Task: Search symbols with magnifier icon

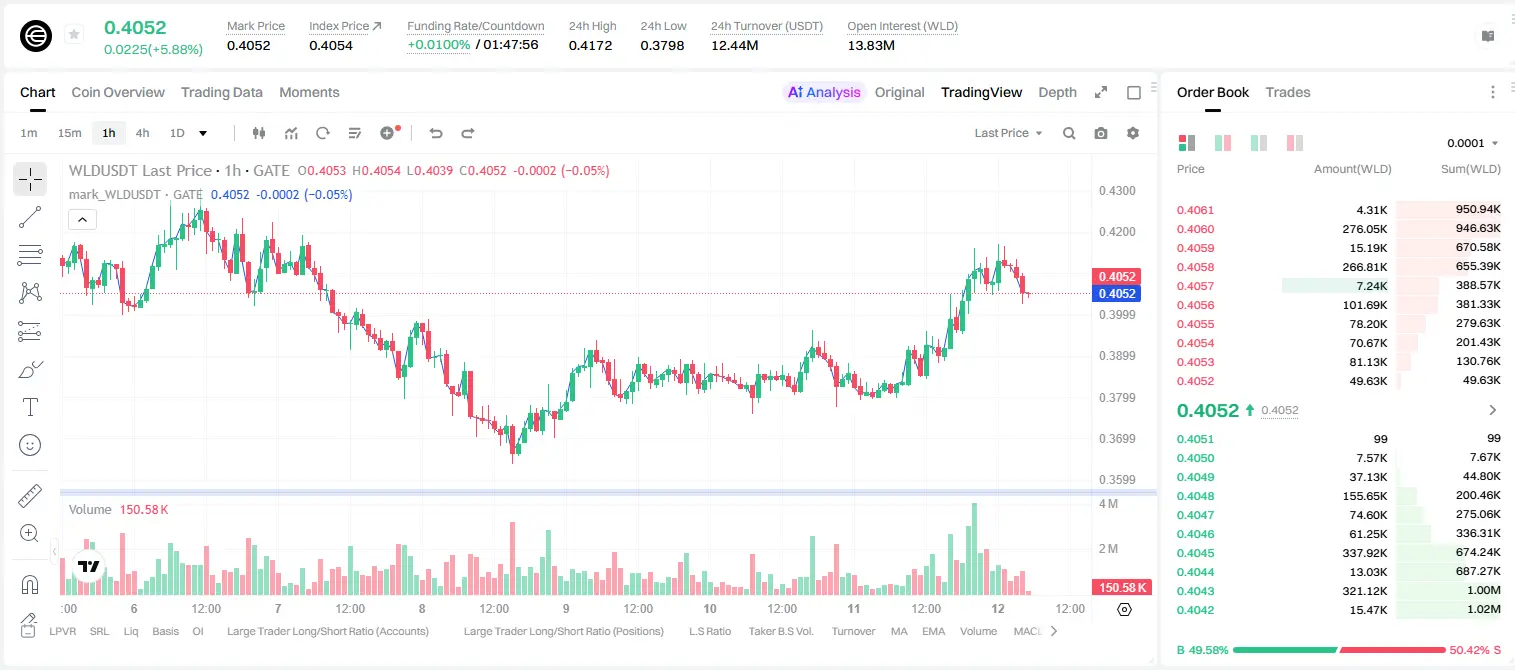Action: tap(1069, 133)
